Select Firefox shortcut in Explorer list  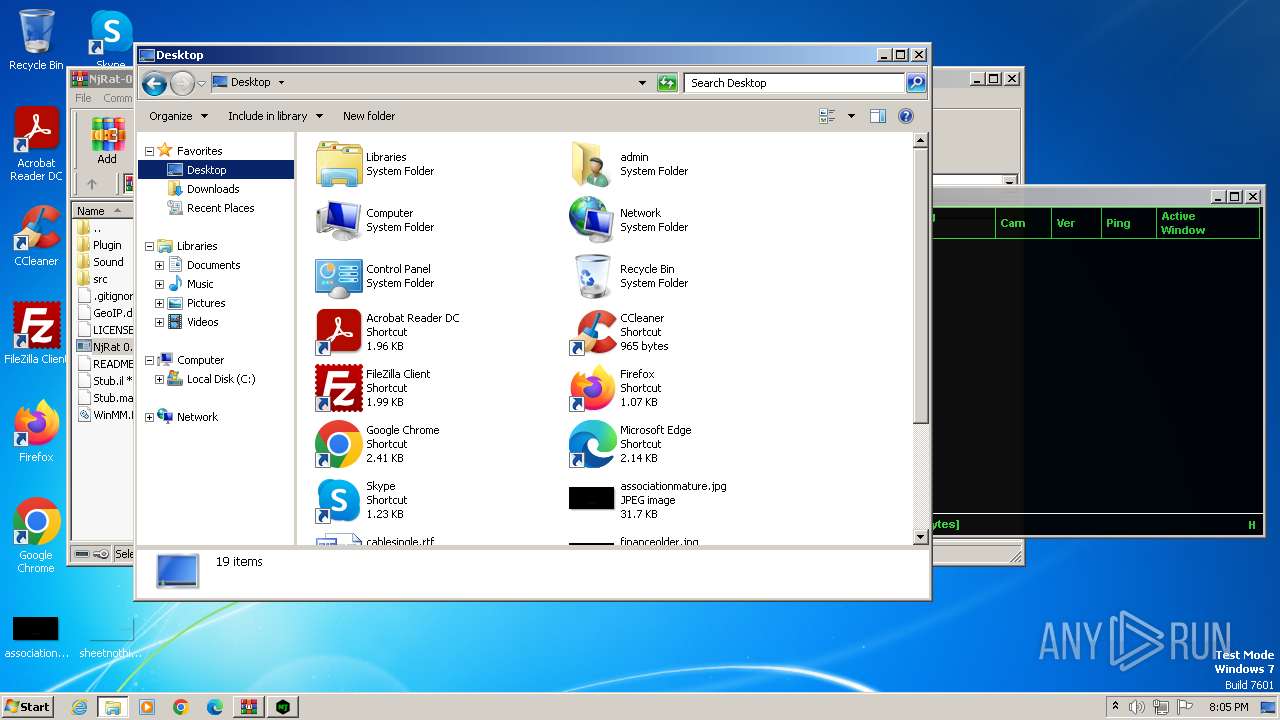click(x=592, y=388)
